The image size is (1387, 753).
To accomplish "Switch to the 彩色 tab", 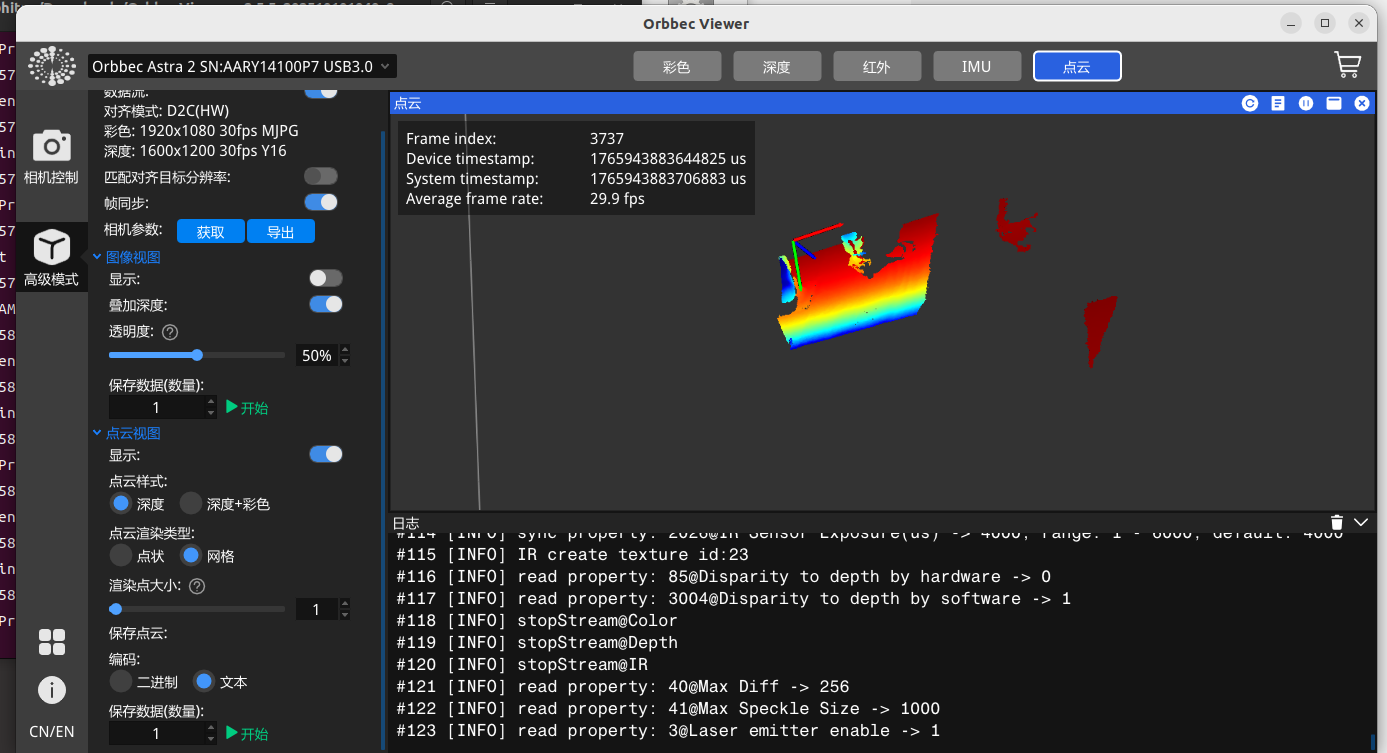I will [x=677, y=67].
